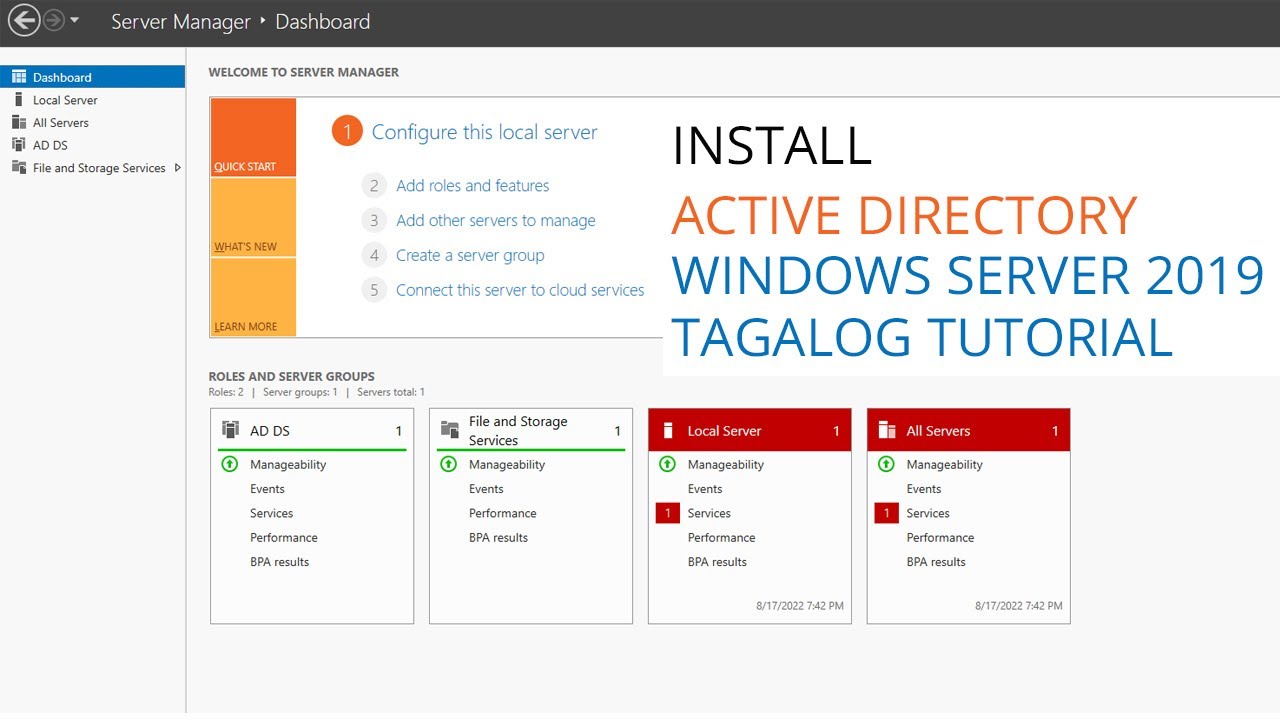Click the Local Server tile icon
This screenshot has height=720, width=1280.
(668, 430)
